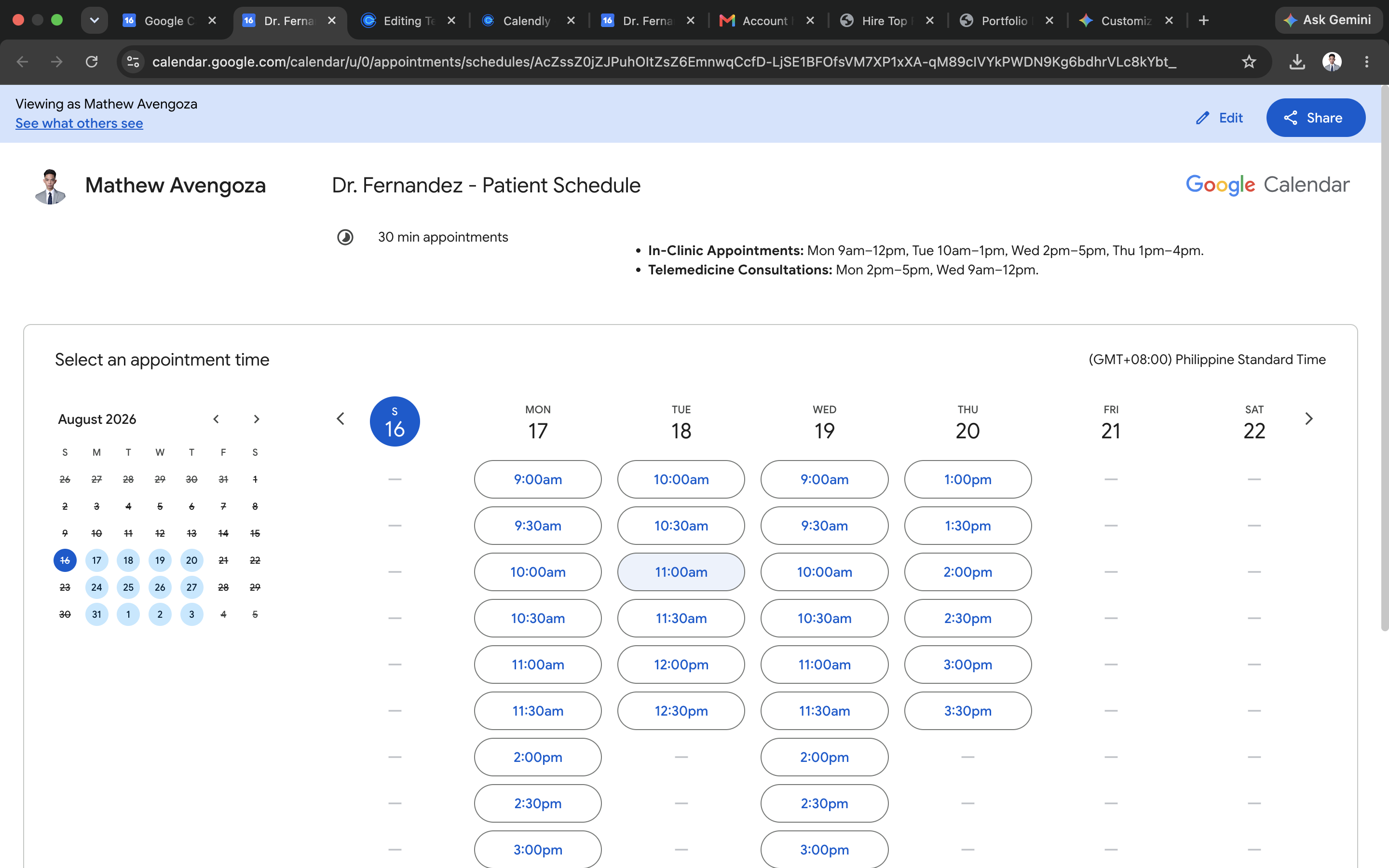Image resolution: width=1389 pixels, height=868 pixels.
Task: Select highlighted Sunday 16 date circle
Action: [395, 421]
